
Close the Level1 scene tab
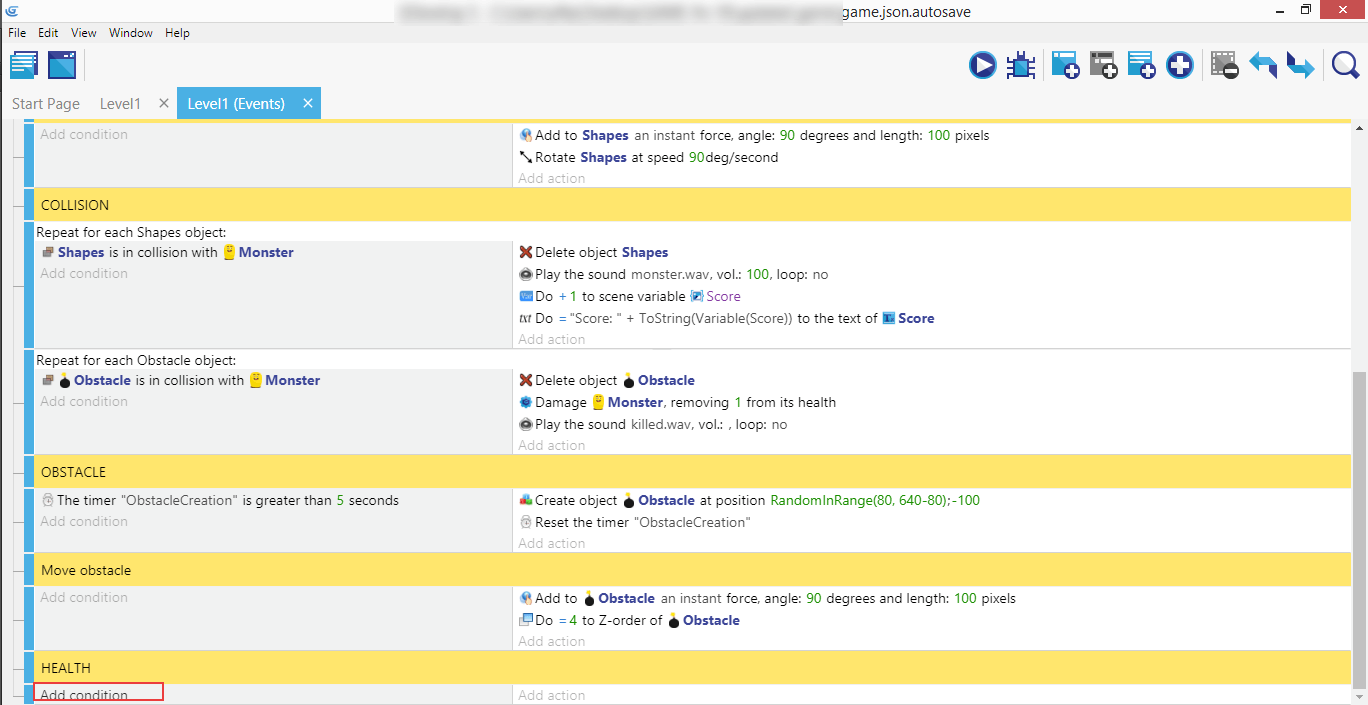(x=164, y=104)
